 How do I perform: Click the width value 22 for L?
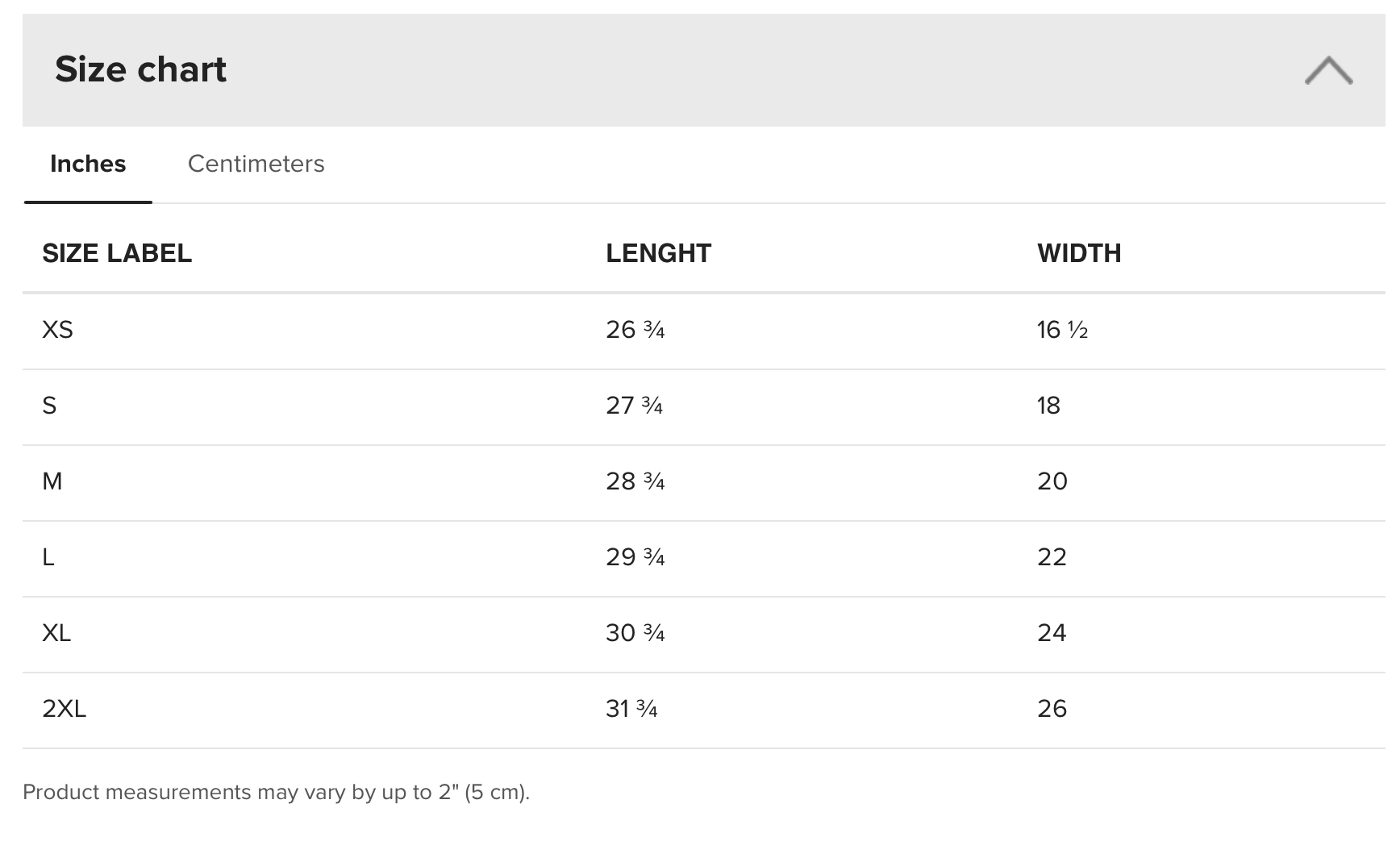pos(1052,557)
